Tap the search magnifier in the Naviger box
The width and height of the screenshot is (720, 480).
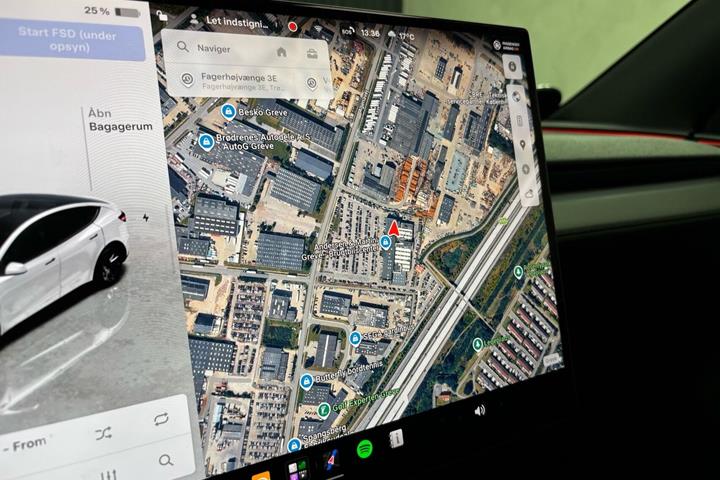pyautogui.click(x=183, y=46)
